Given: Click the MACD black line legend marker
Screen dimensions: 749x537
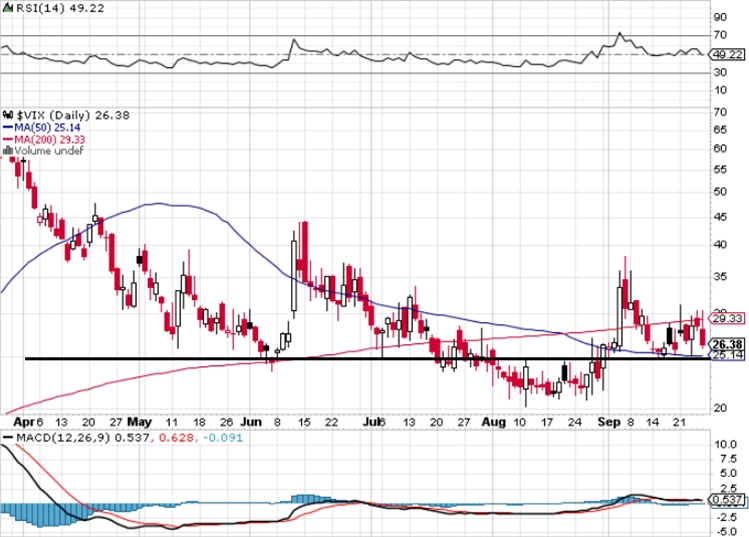Looking at the screenshot, I should (x=8, y=438).
